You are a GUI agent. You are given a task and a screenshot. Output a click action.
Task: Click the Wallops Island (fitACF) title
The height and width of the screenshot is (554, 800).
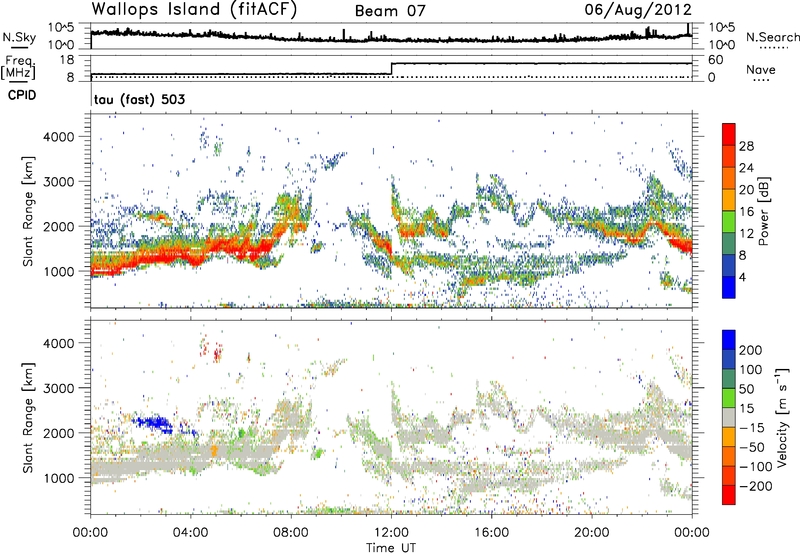pos(194,9)
